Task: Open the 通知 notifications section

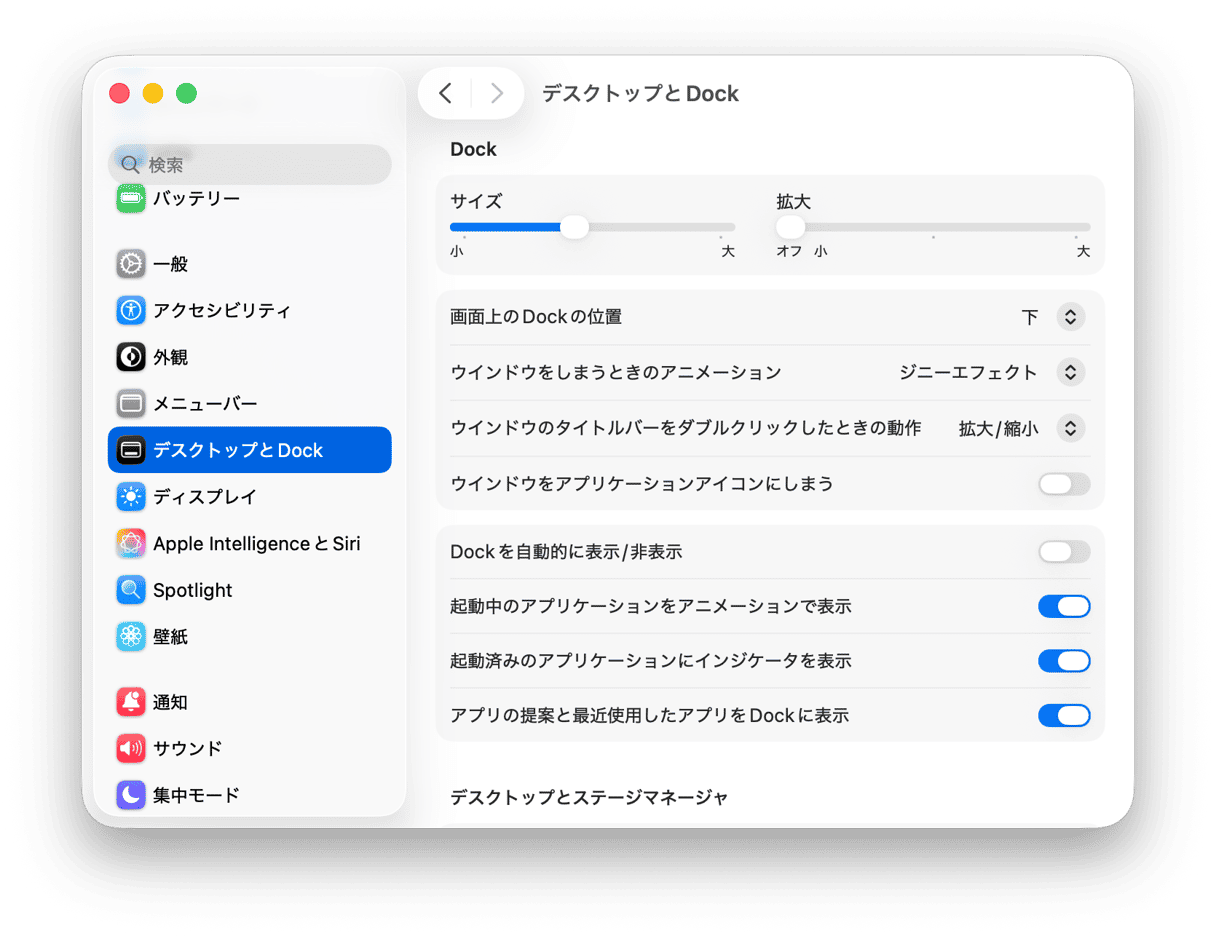Action: coord(170,702)
